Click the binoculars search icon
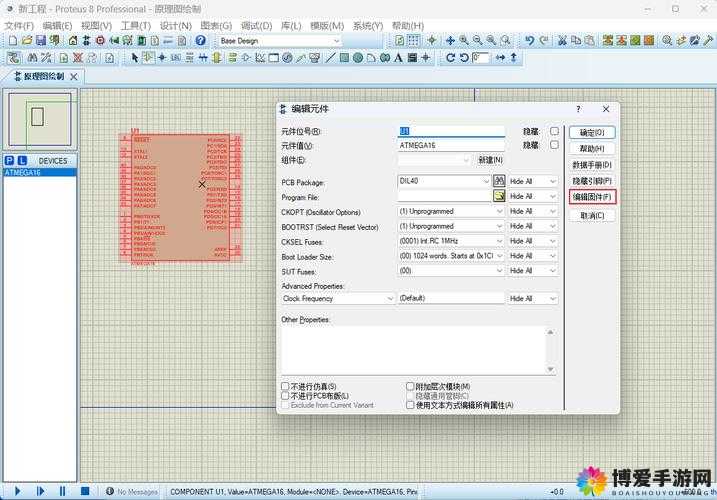717x500 pixels. [x=32, y=58]
